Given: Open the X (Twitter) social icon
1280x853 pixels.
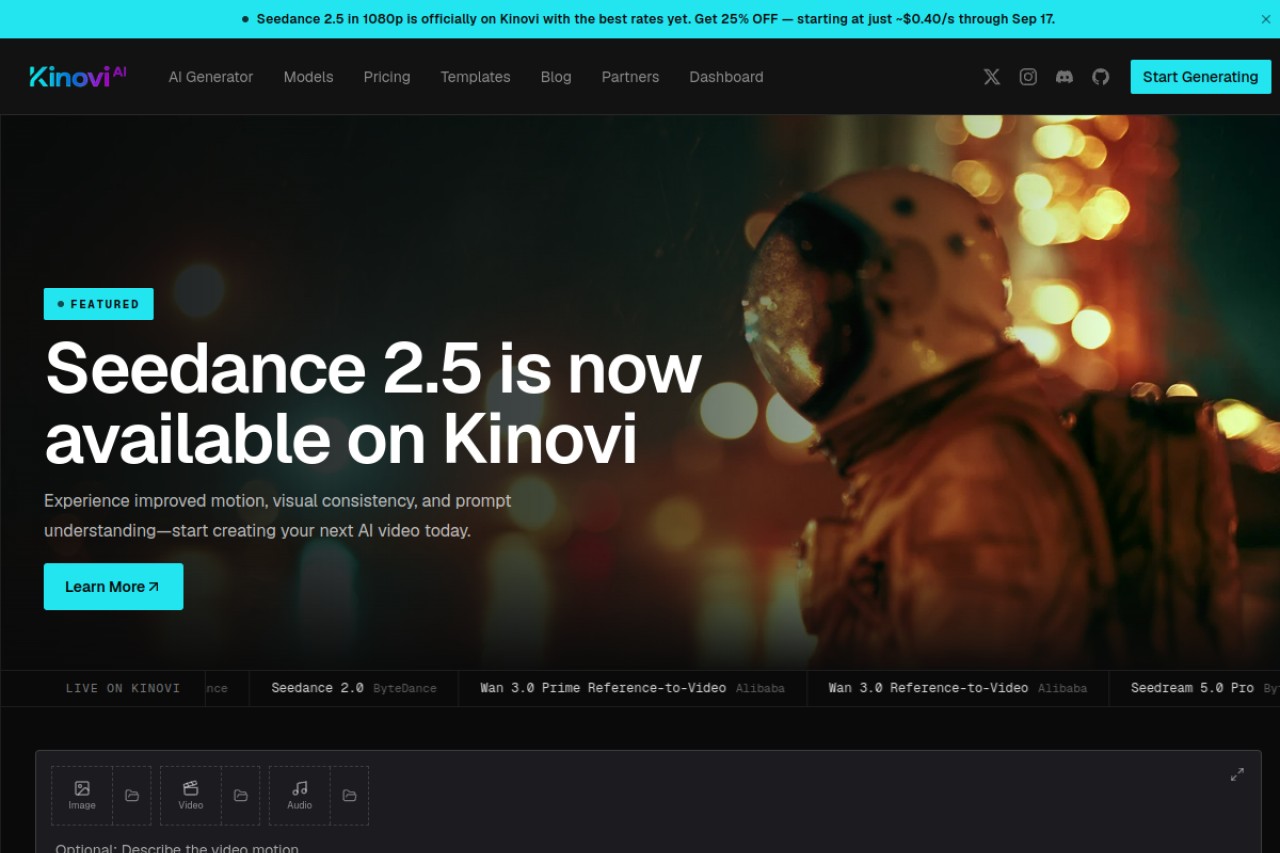Looking at the screenshot, I should tap(991, 77).
